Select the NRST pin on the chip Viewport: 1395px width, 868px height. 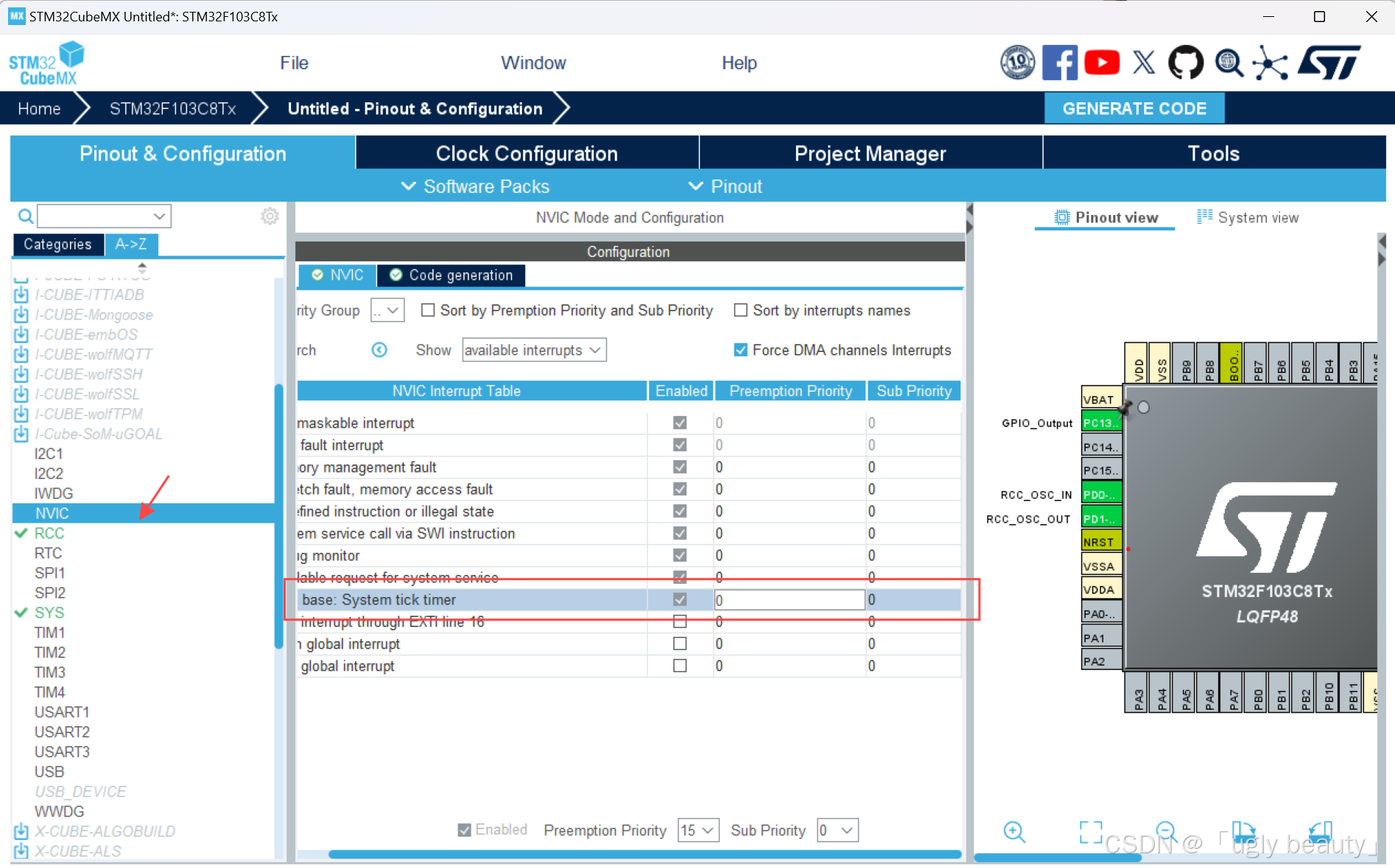tap(1101, 542)
